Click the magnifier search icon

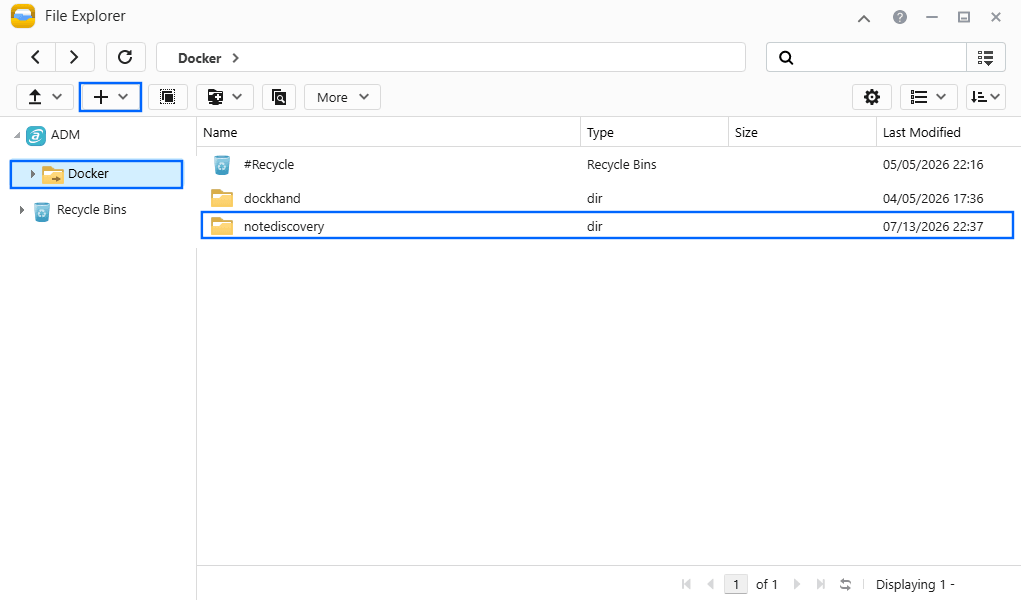tap(786, 57)
